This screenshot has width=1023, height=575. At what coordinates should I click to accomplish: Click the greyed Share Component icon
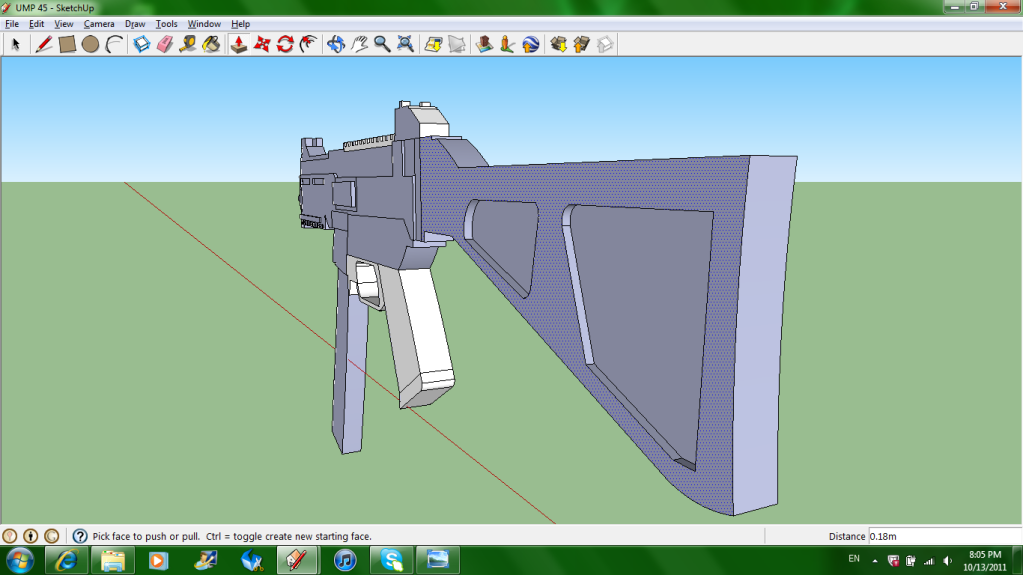605,44
